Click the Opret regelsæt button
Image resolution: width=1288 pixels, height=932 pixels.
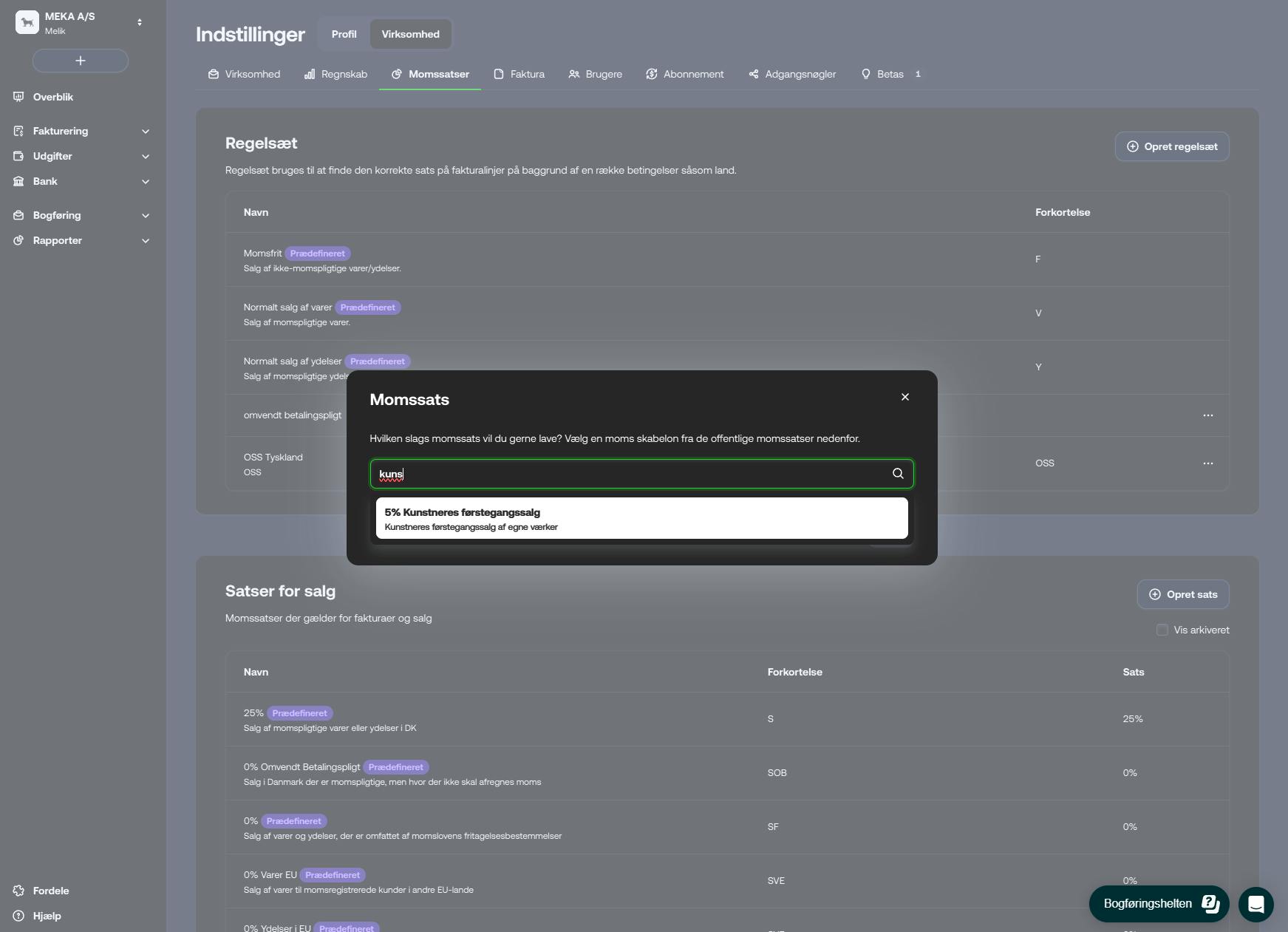point(1172,146)
